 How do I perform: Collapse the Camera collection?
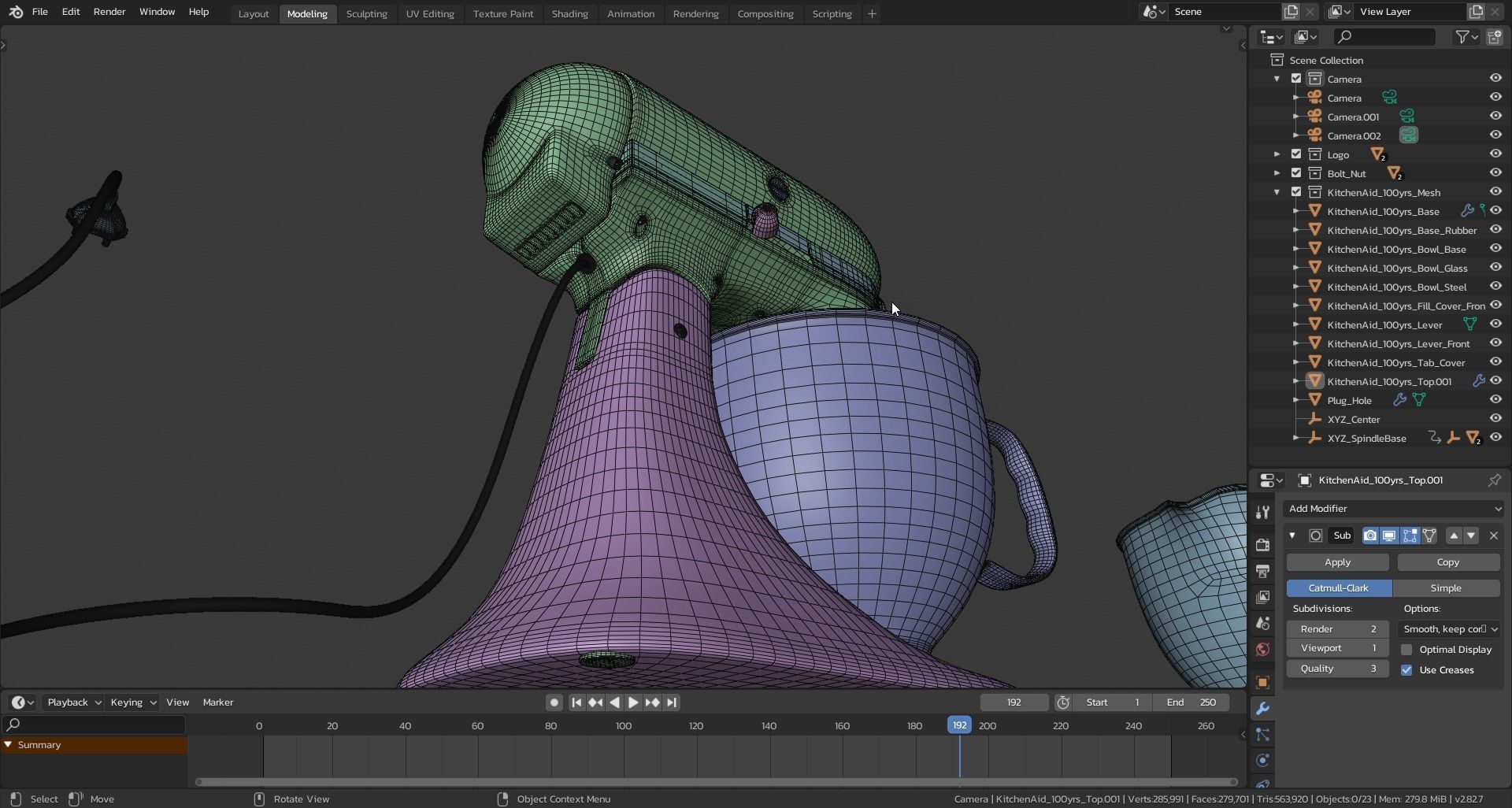point(1277,79)
